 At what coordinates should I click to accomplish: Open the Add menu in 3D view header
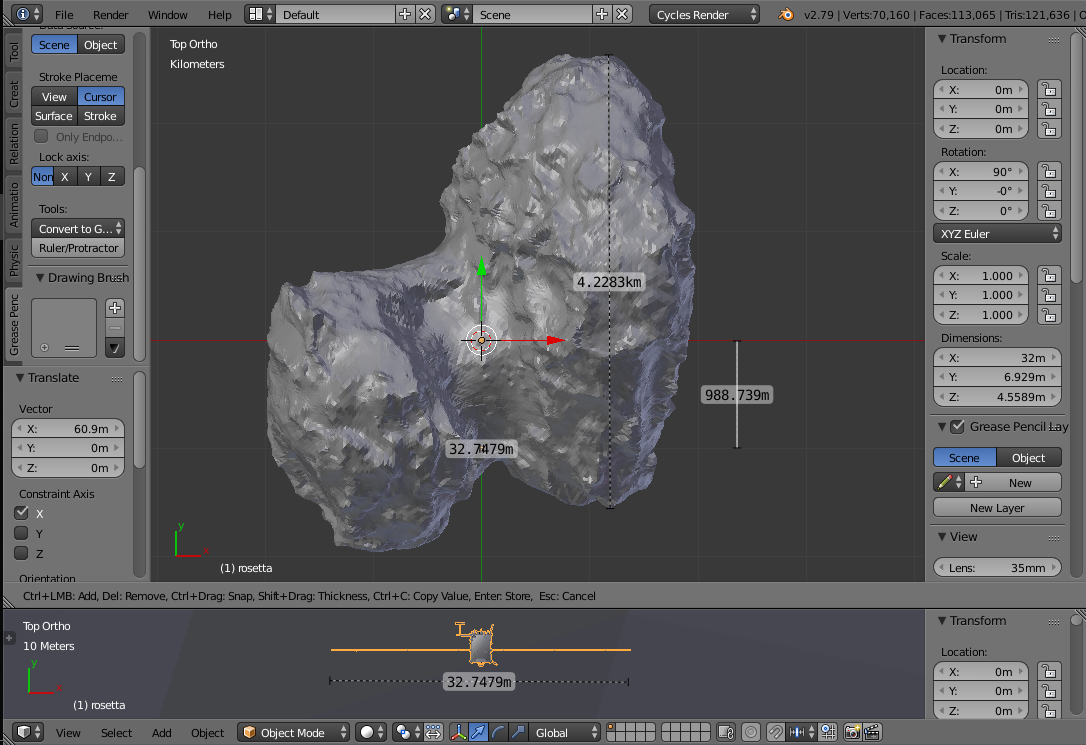(x=161, y=733)
